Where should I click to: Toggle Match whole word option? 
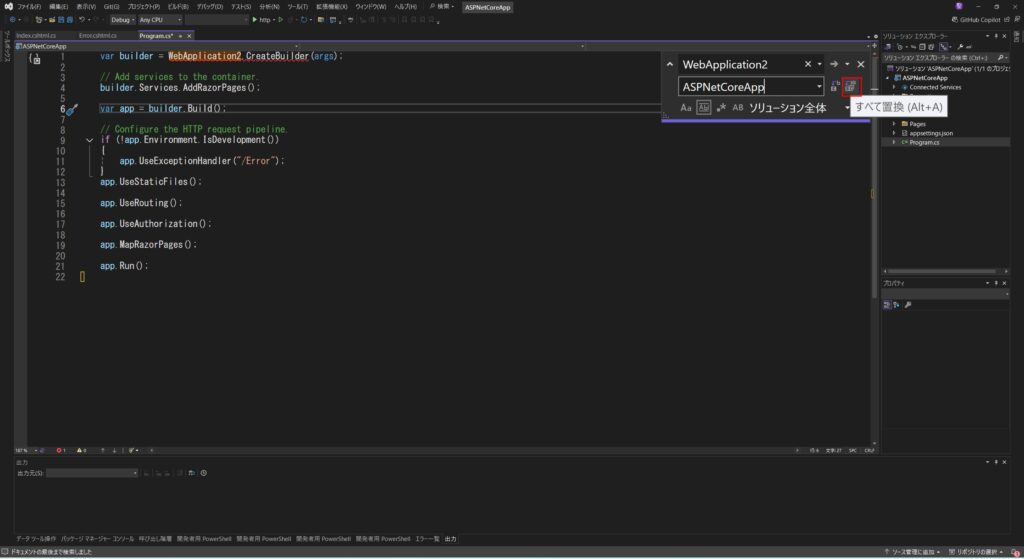point(703,108)
